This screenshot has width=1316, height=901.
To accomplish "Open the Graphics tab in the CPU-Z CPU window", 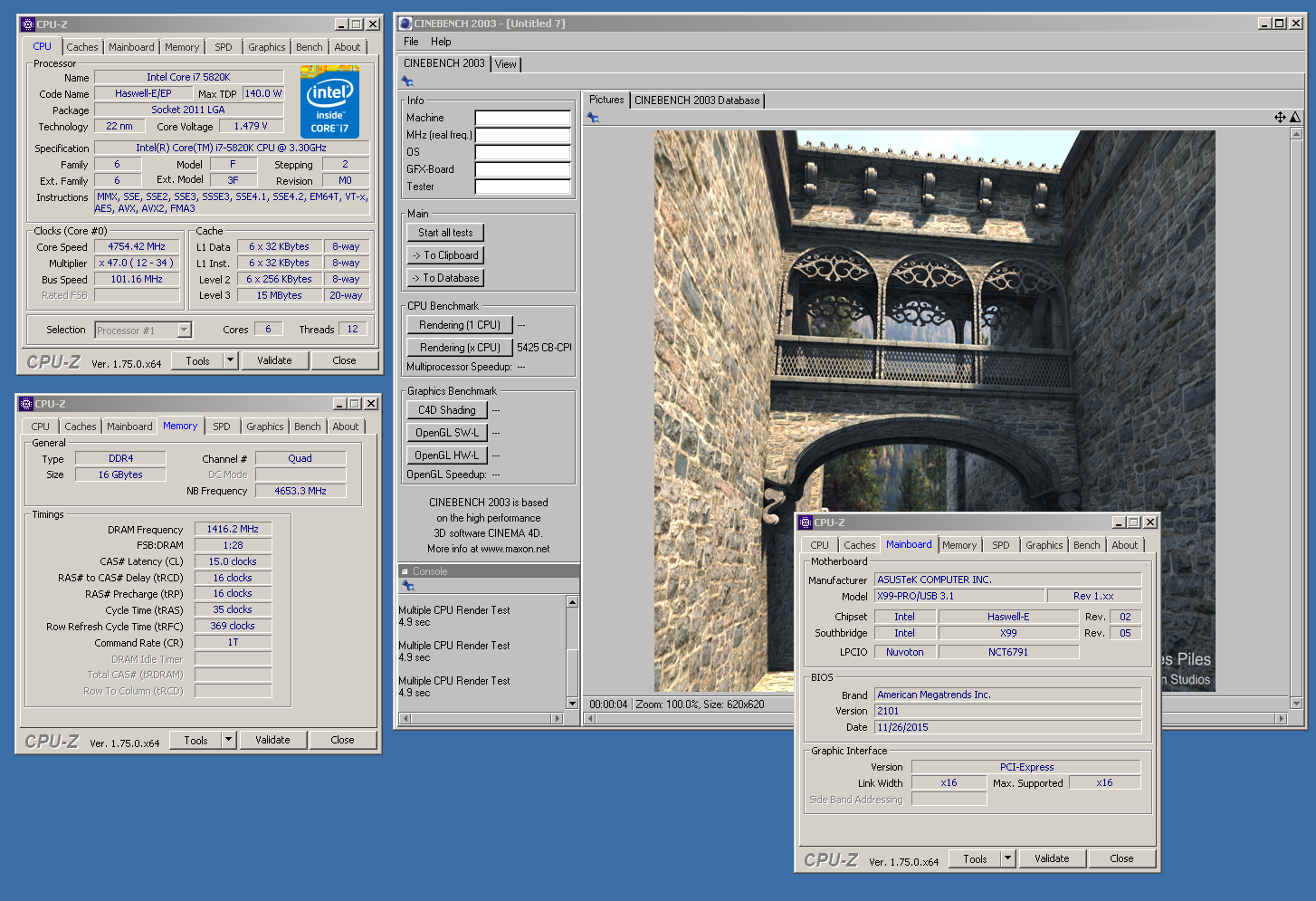I will tap(267, 47).
